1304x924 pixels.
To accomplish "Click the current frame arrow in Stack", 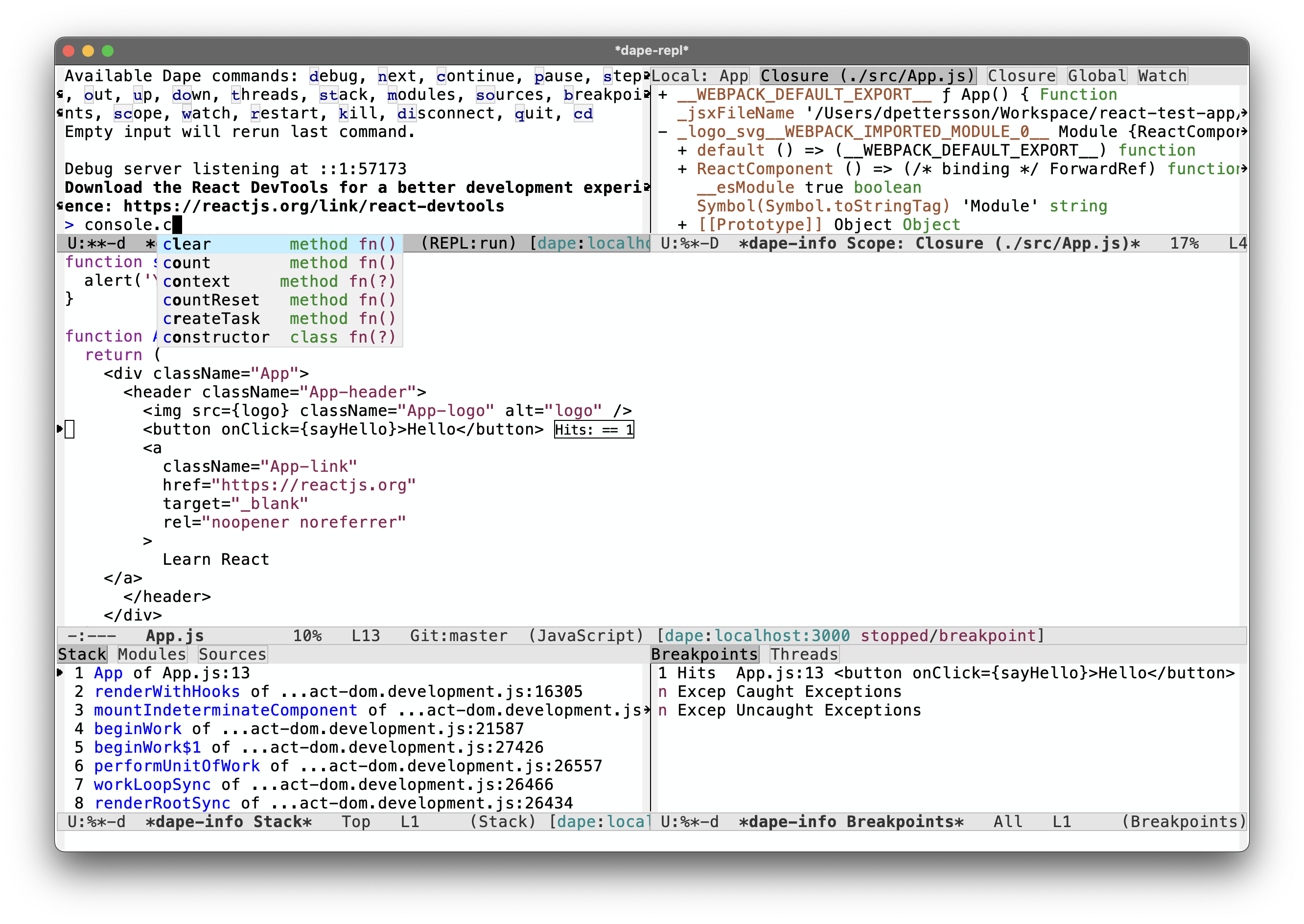I will [60, 673].
